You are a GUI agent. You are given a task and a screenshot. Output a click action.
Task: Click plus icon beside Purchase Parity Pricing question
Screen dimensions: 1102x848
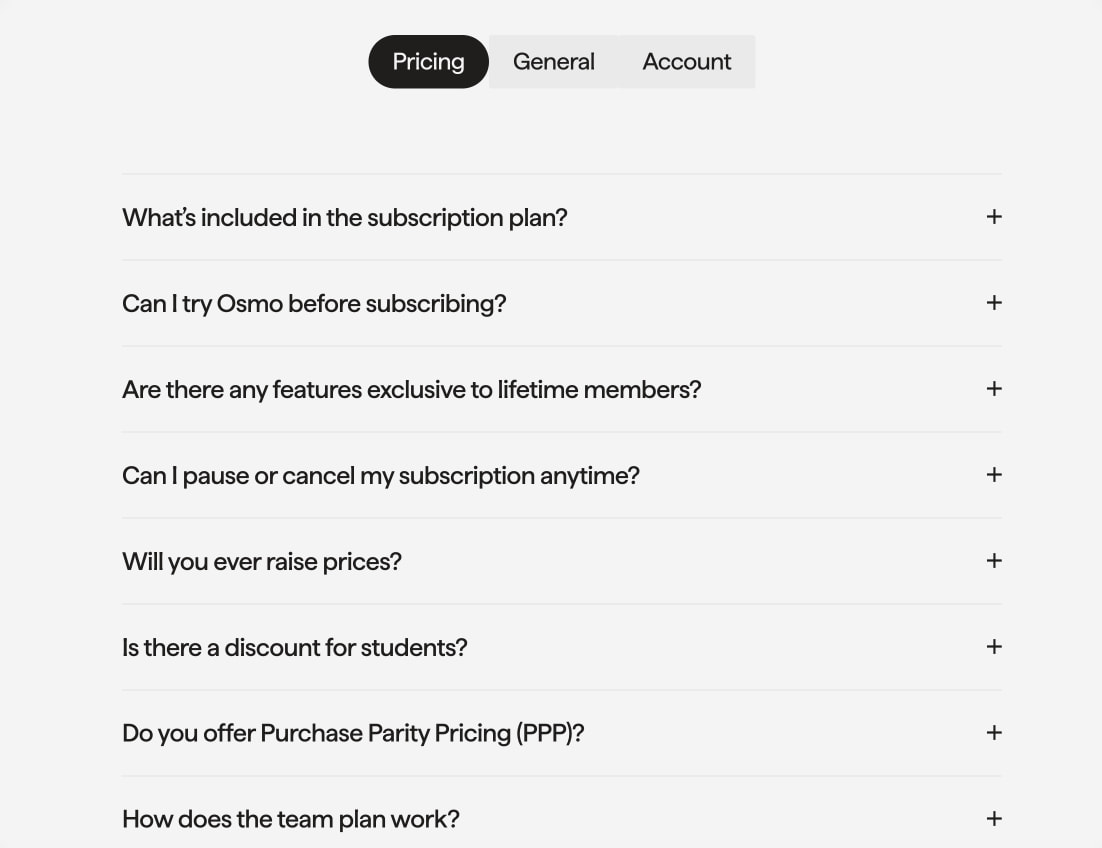[994, 733]
